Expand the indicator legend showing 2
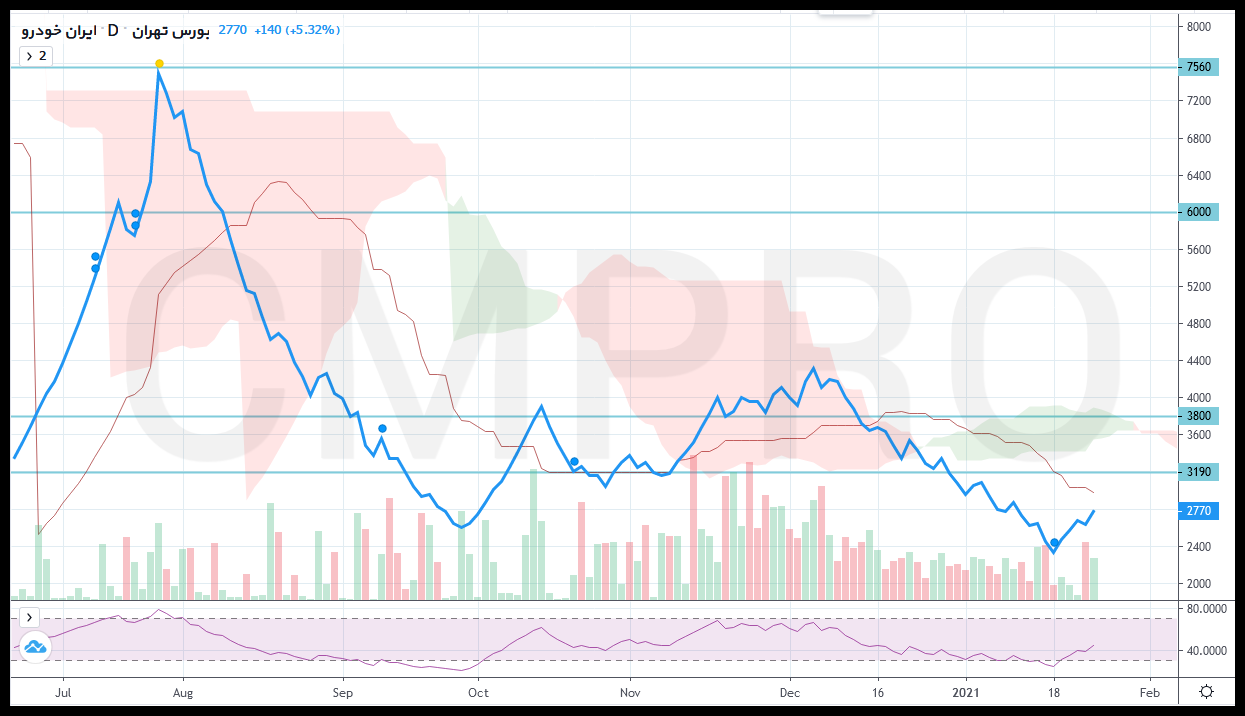1245x716 pixels. pos(36,56)
